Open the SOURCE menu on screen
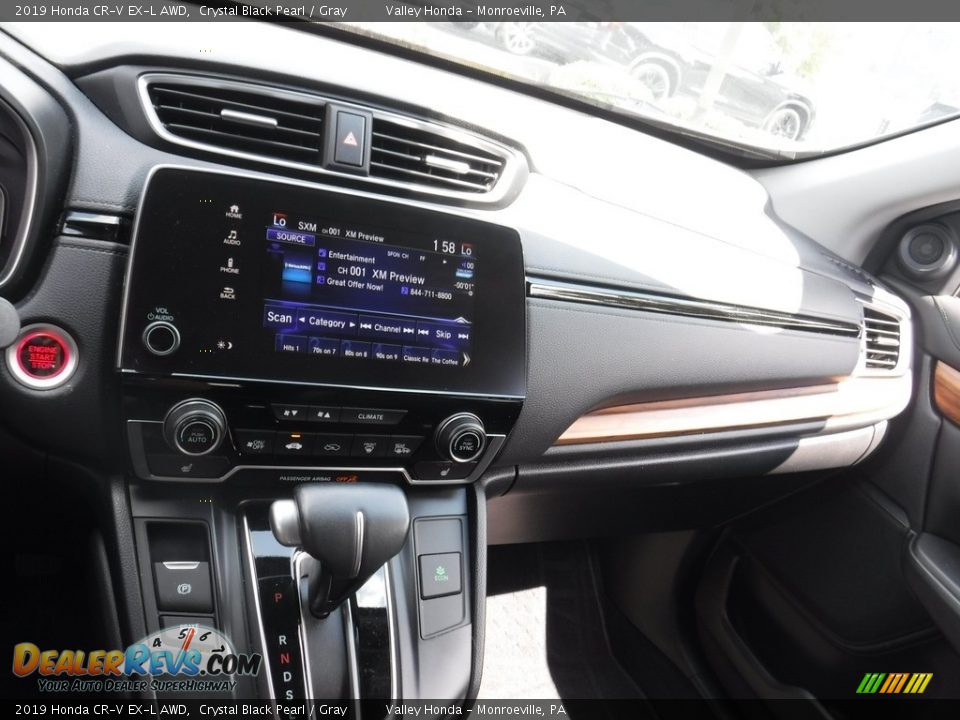Image resolution: width=960 pixels, height=720 pixels. click(x=291, y=237)
